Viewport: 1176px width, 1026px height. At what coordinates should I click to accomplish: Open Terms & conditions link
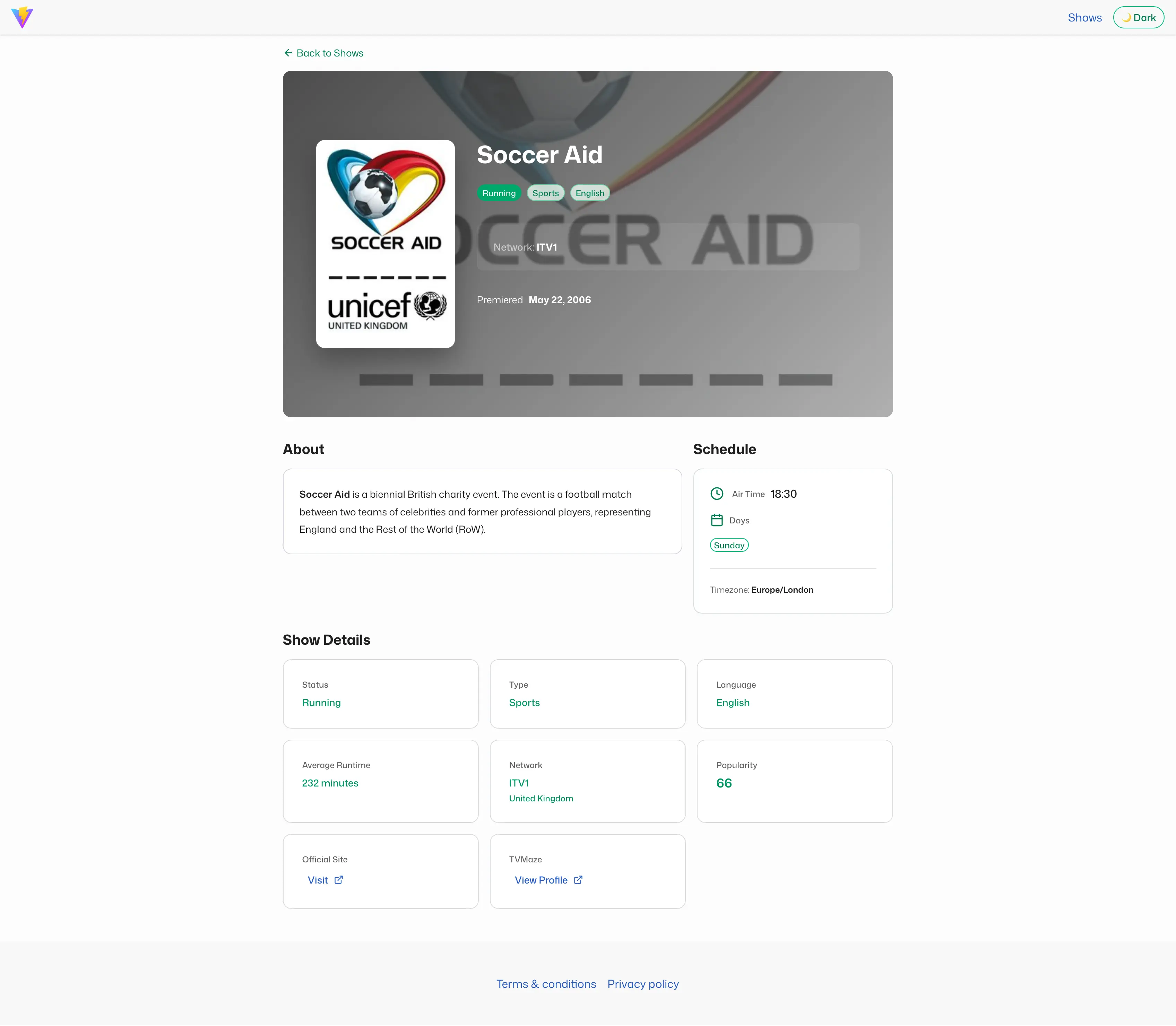(x=546, y=984)
